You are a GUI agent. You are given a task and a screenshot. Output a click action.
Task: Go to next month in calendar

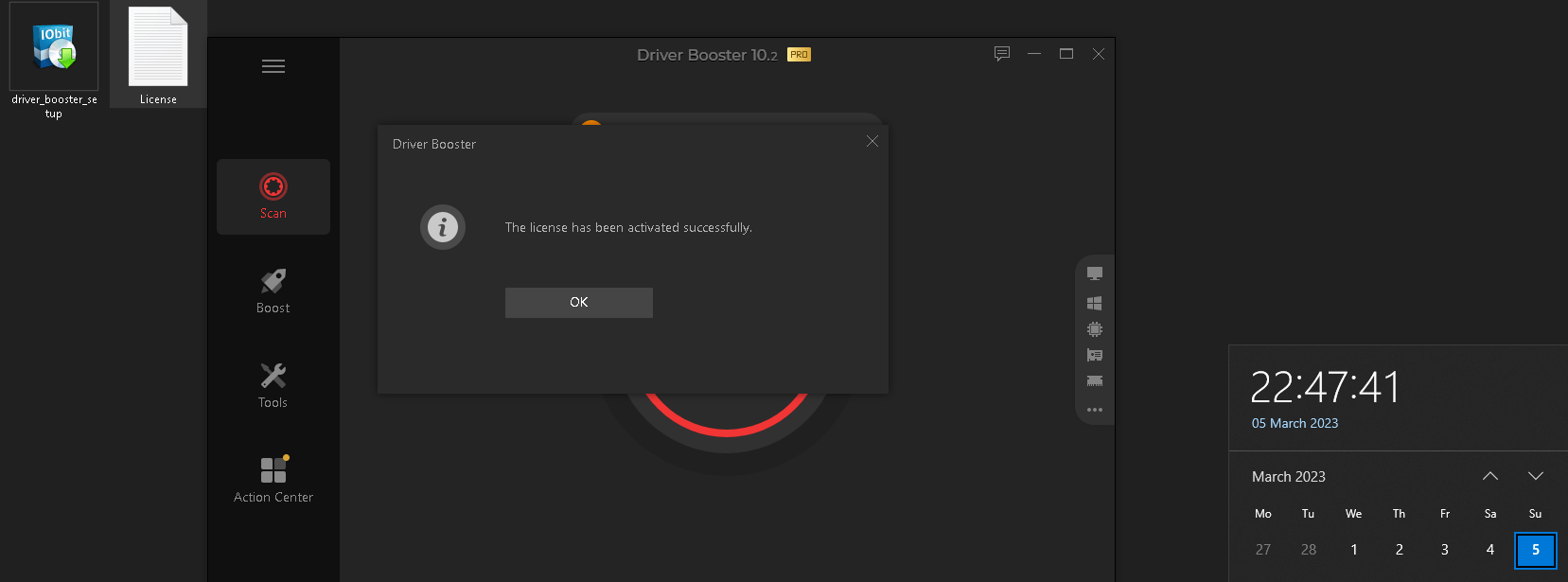pos(1536,476)
